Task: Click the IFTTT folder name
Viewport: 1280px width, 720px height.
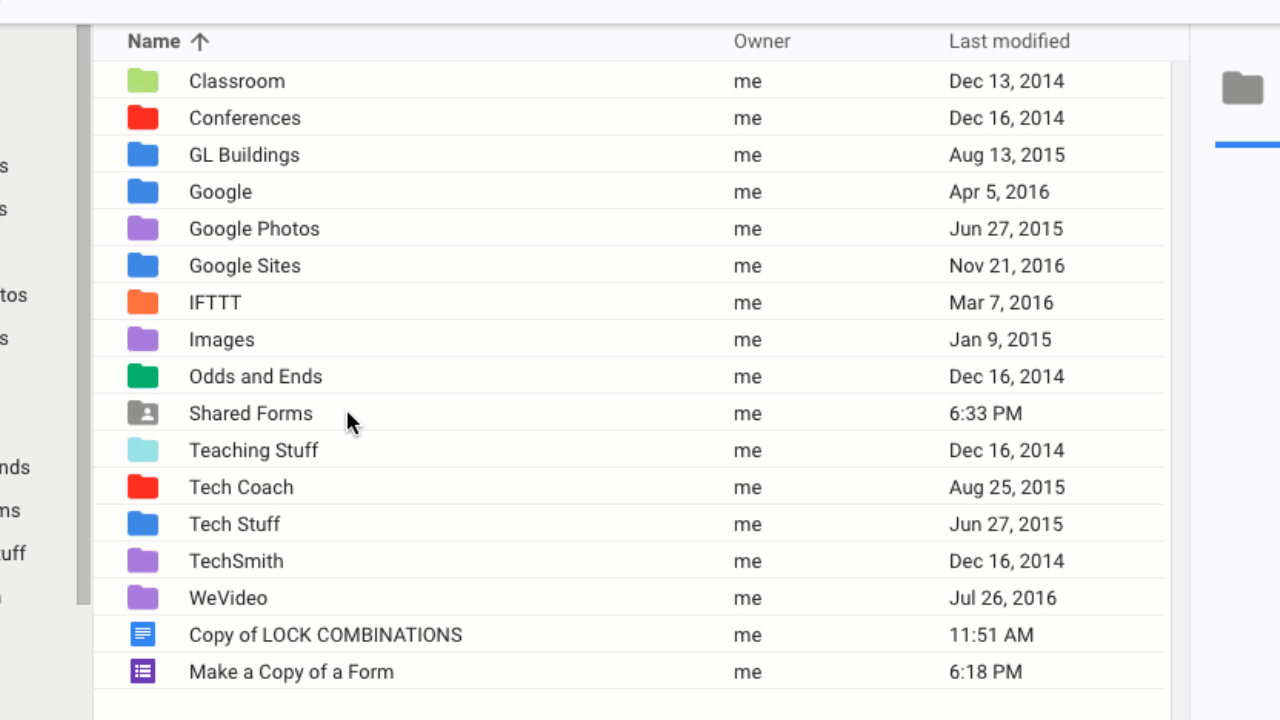Action: (x=215, y=303)
